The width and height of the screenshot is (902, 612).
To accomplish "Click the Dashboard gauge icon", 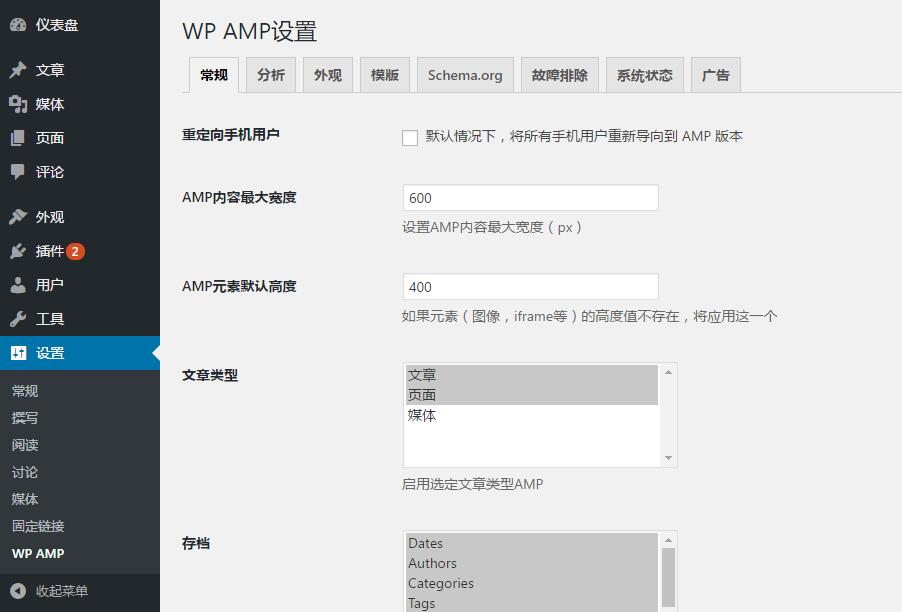I will [x=18, y=25].
